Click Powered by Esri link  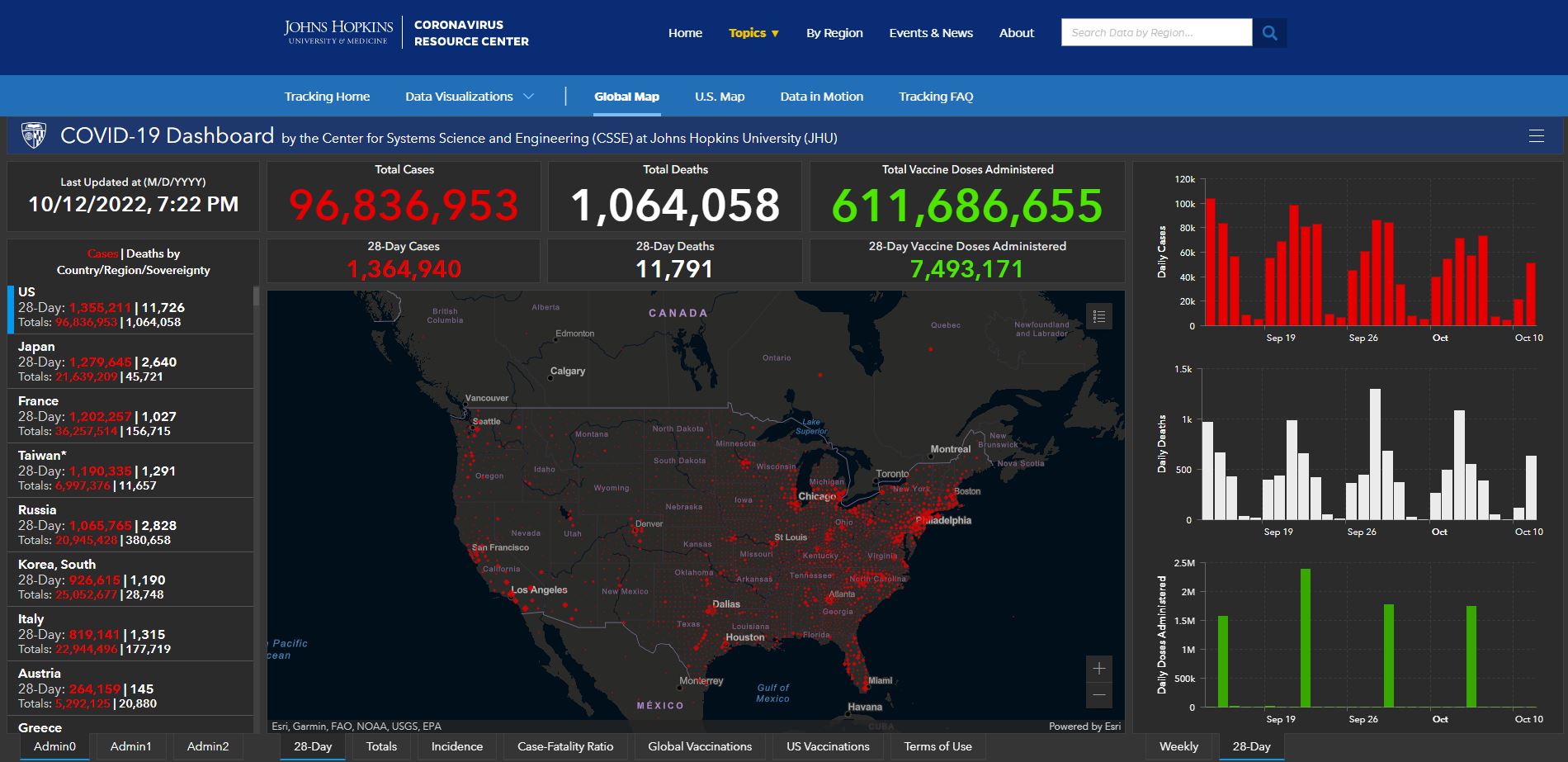coord(1084,727)
